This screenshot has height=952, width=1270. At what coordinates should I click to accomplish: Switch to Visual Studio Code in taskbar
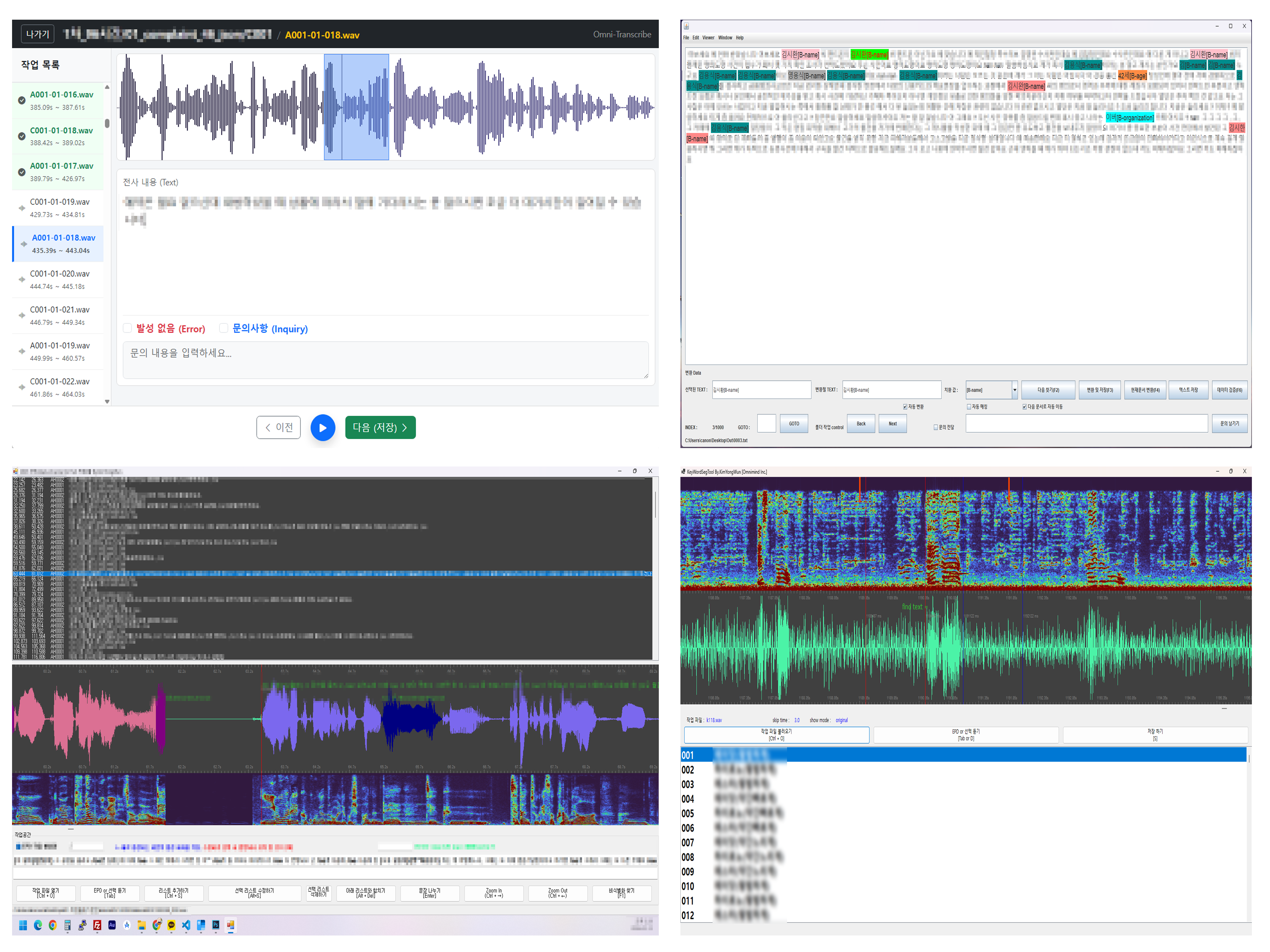coord(186,924)
